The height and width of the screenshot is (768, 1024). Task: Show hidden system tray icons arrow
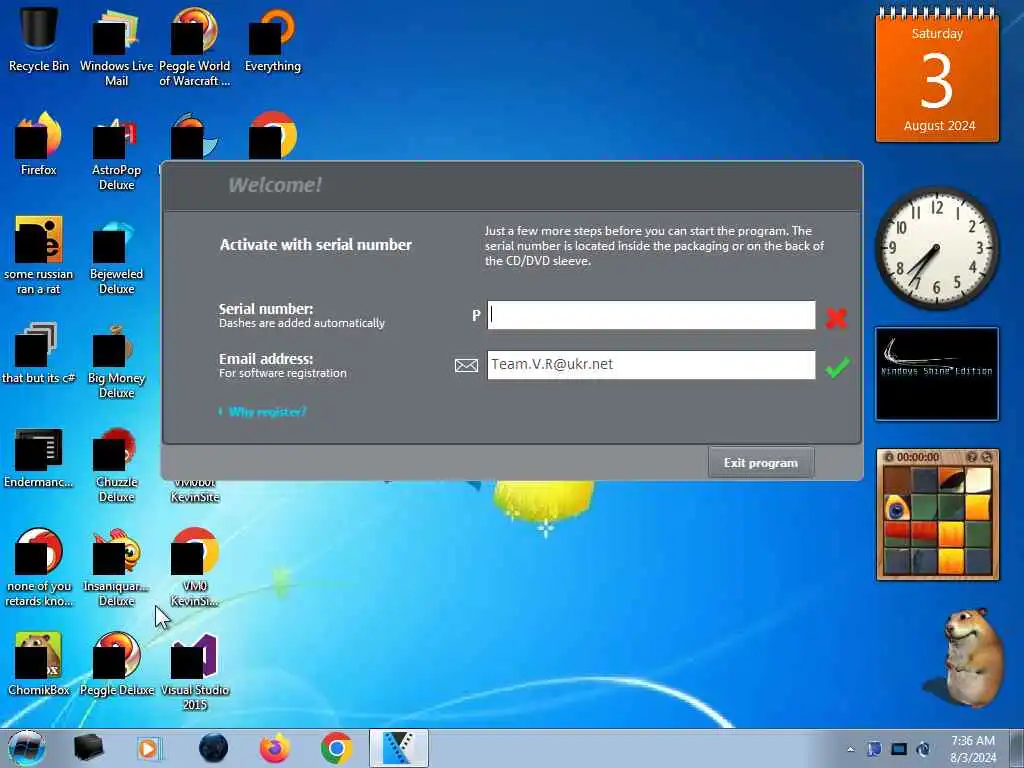[x=850, y=750]
